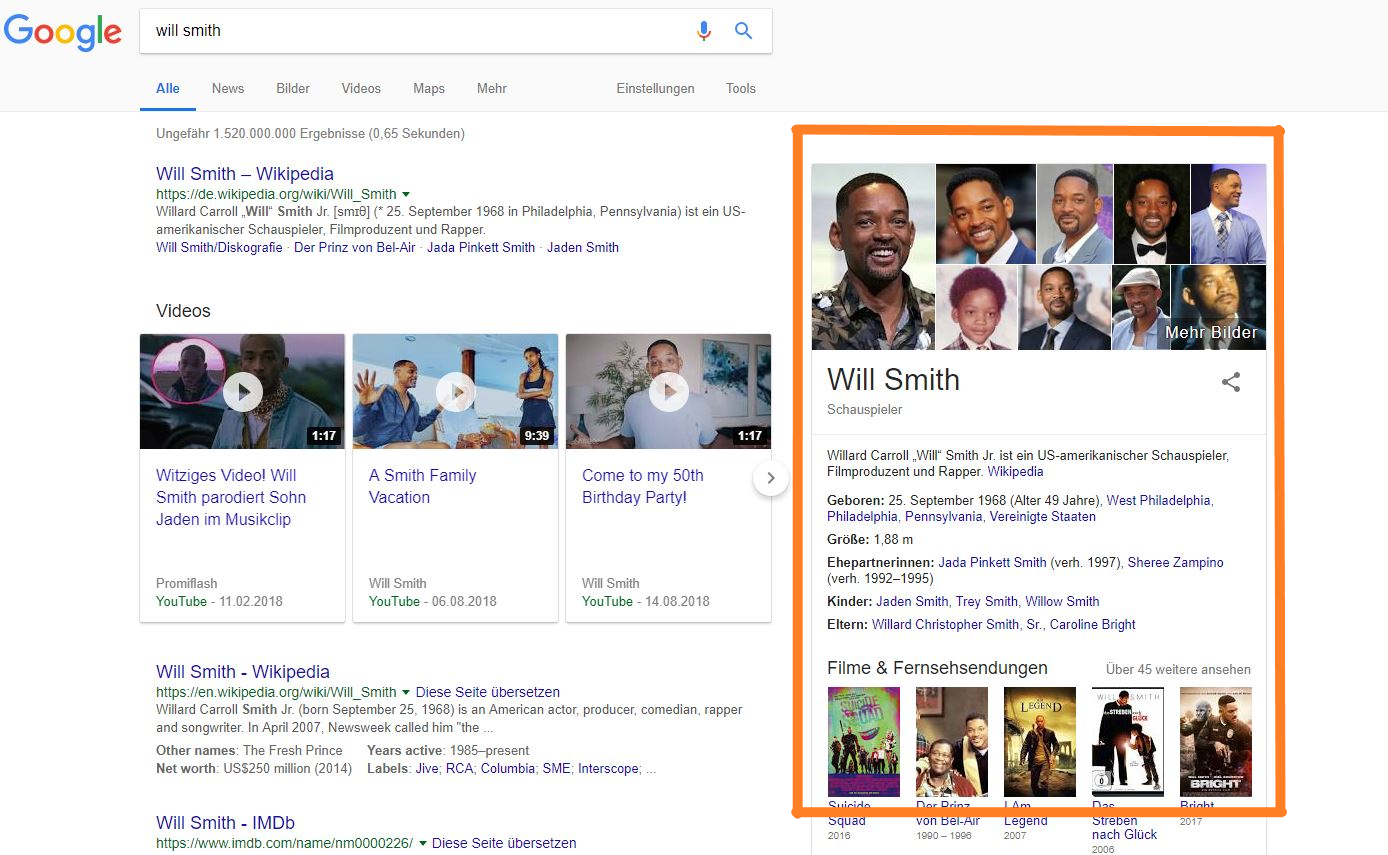Open Caroline Bright parent link
Viewport: 1388px width, 855px height.
(x=1092, y=624)
